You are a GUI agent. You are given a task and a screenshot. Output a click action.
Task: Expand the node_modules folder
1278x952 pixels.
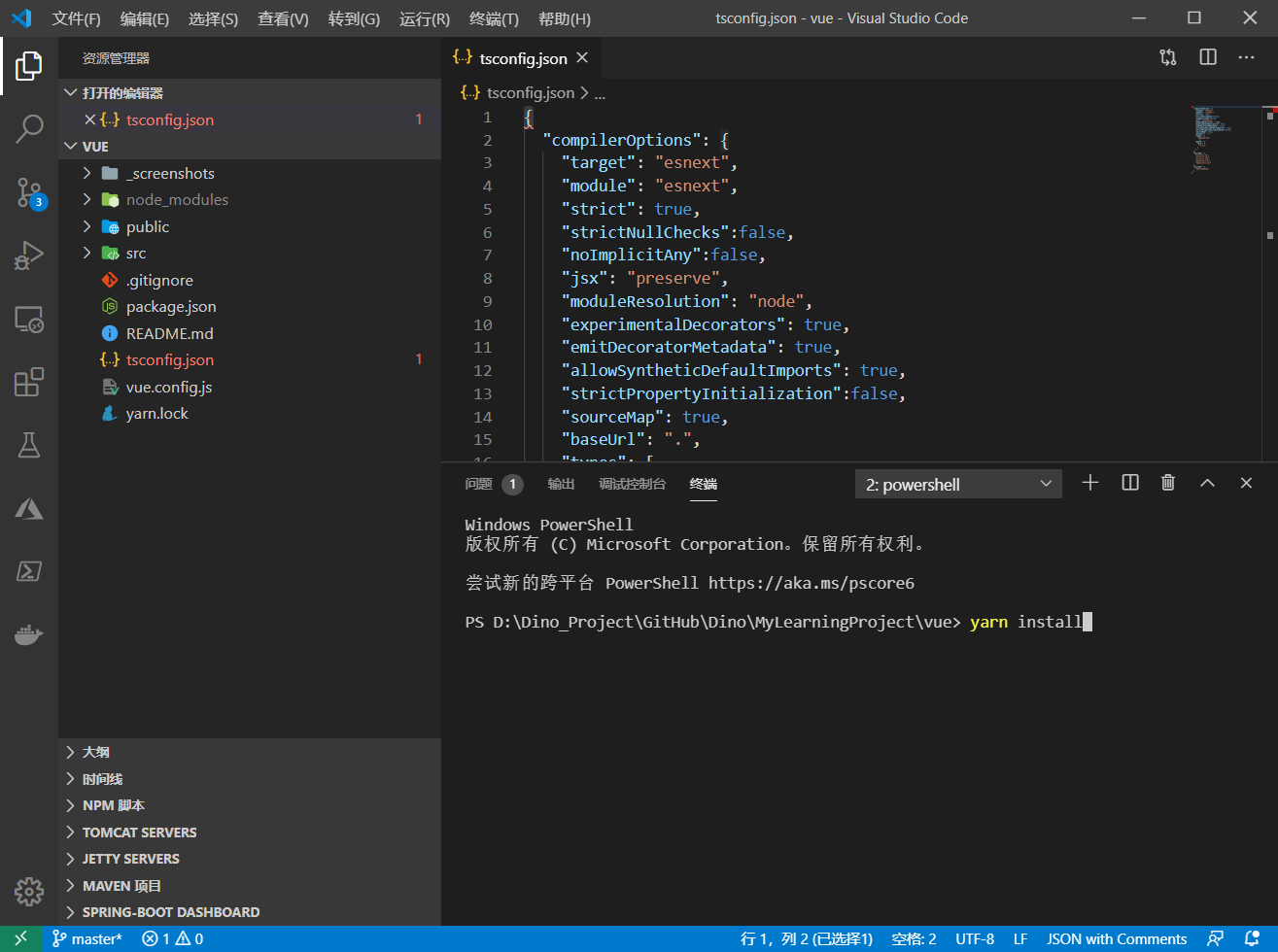coord(250,199)
